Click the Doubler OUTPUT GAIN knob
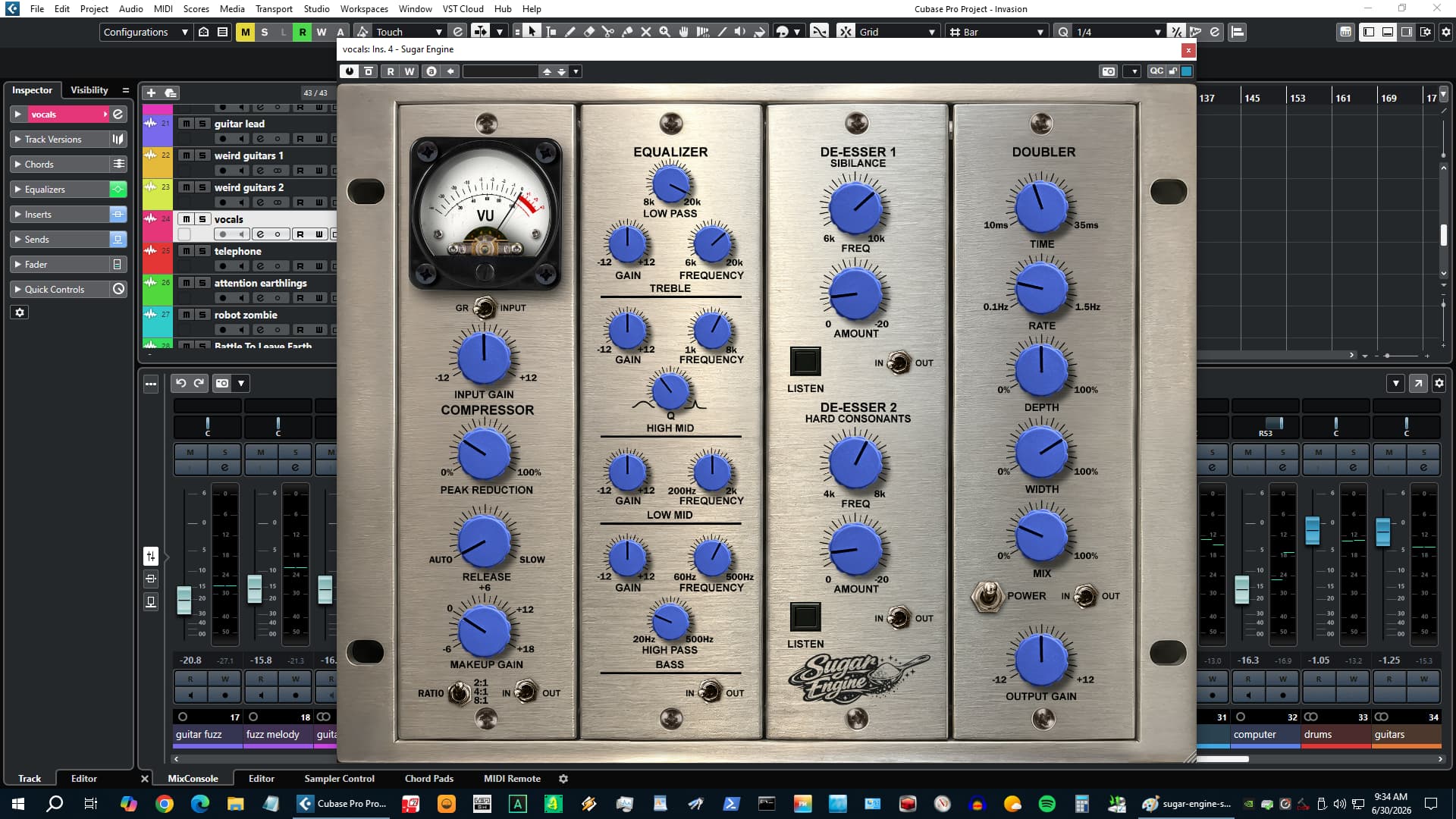Screen dimensions: 1456x819 [x=1041, y=660]
